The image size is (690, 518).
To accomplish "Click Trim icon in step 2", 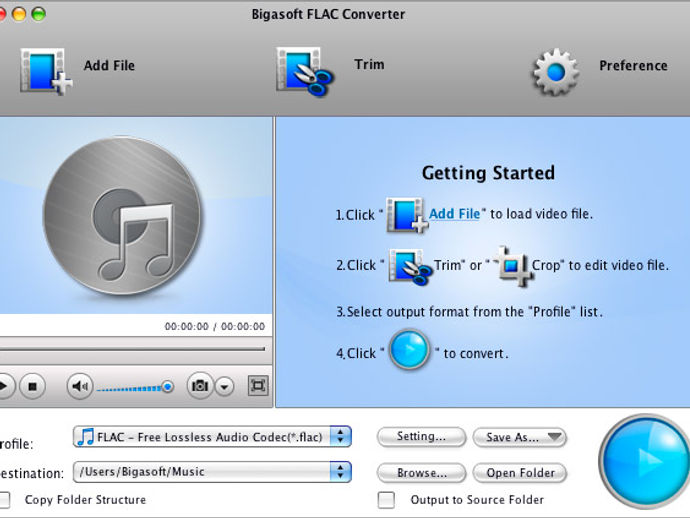I will pyautogui.click(x=410, y=266).
